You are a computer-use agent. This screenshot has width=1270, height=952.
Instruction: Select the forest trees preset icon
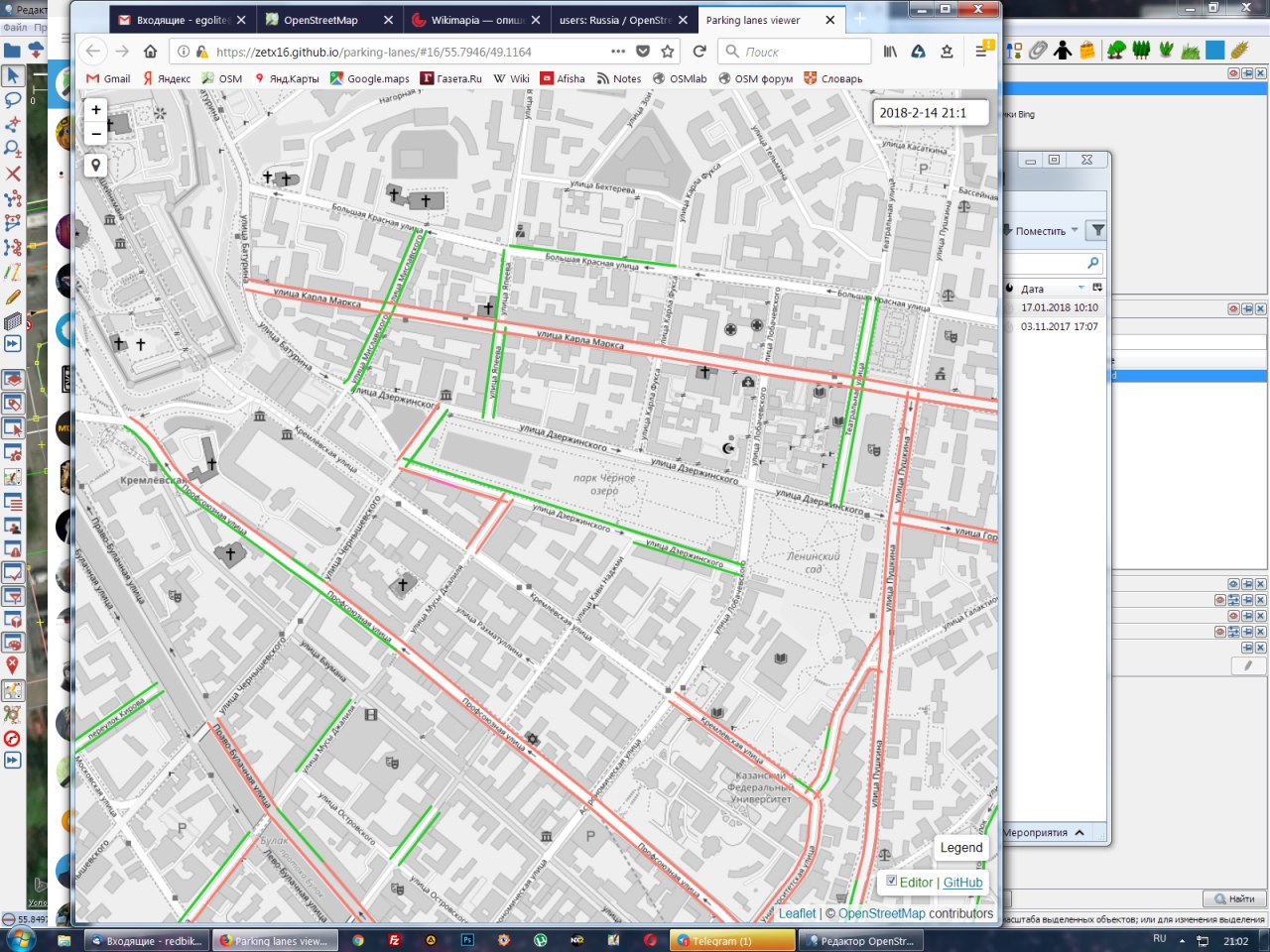(1141, 50)
